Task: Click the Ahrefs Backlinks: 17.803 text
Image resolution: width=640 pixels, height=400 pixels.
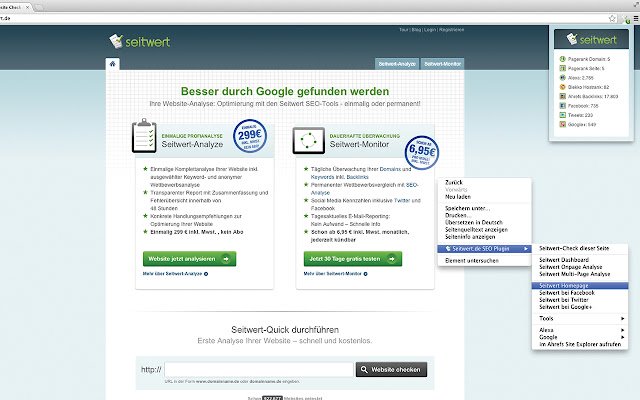Action: tap(593, 97)
